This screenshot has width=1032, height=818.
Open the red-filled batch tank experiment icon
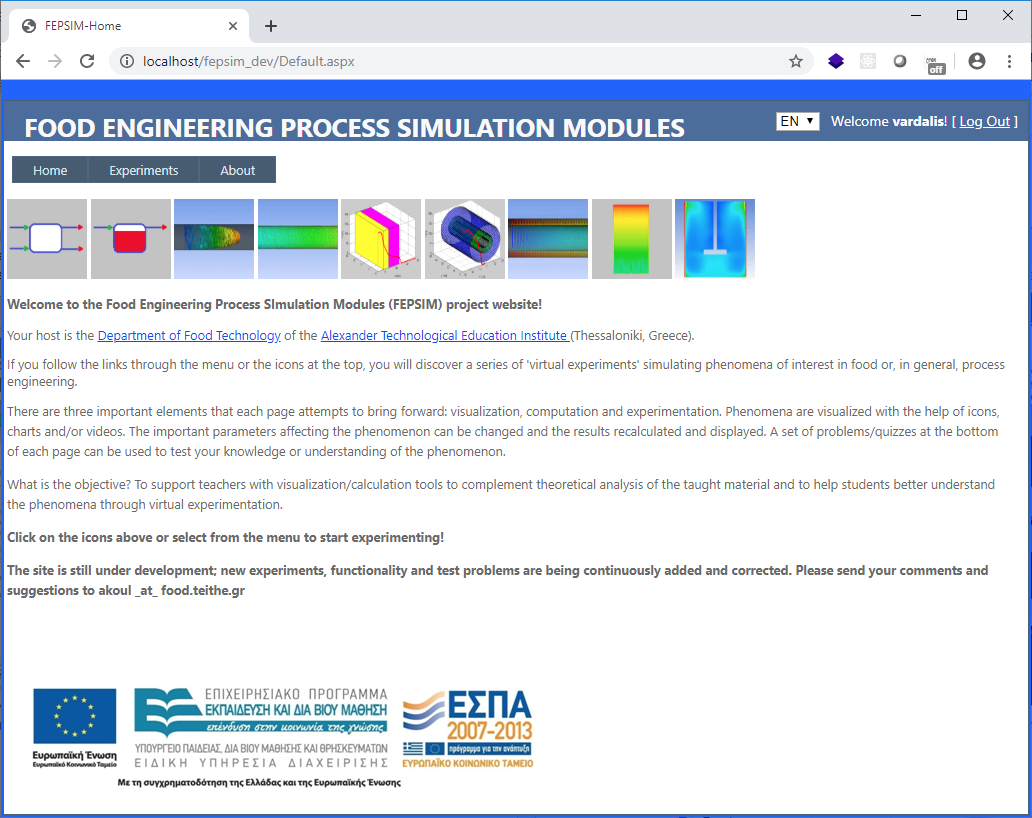click(130, 238)
